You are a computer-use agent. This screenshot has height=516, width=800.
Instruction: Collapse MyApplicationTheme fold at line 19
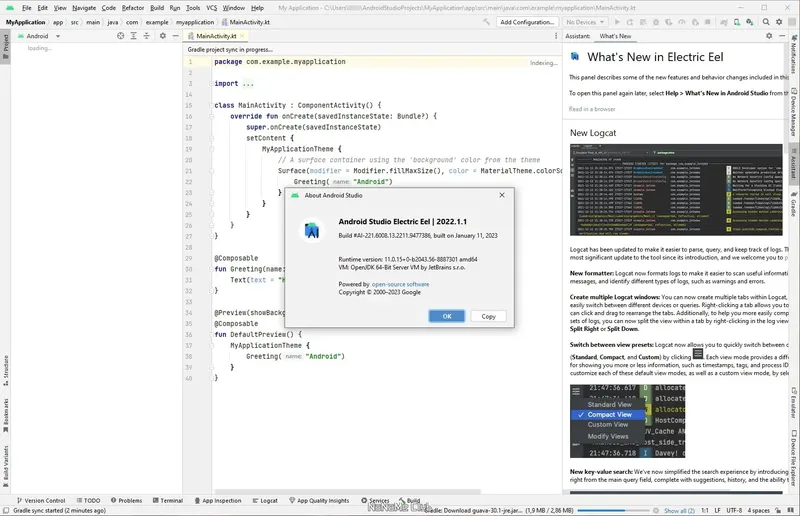[211, 149]
